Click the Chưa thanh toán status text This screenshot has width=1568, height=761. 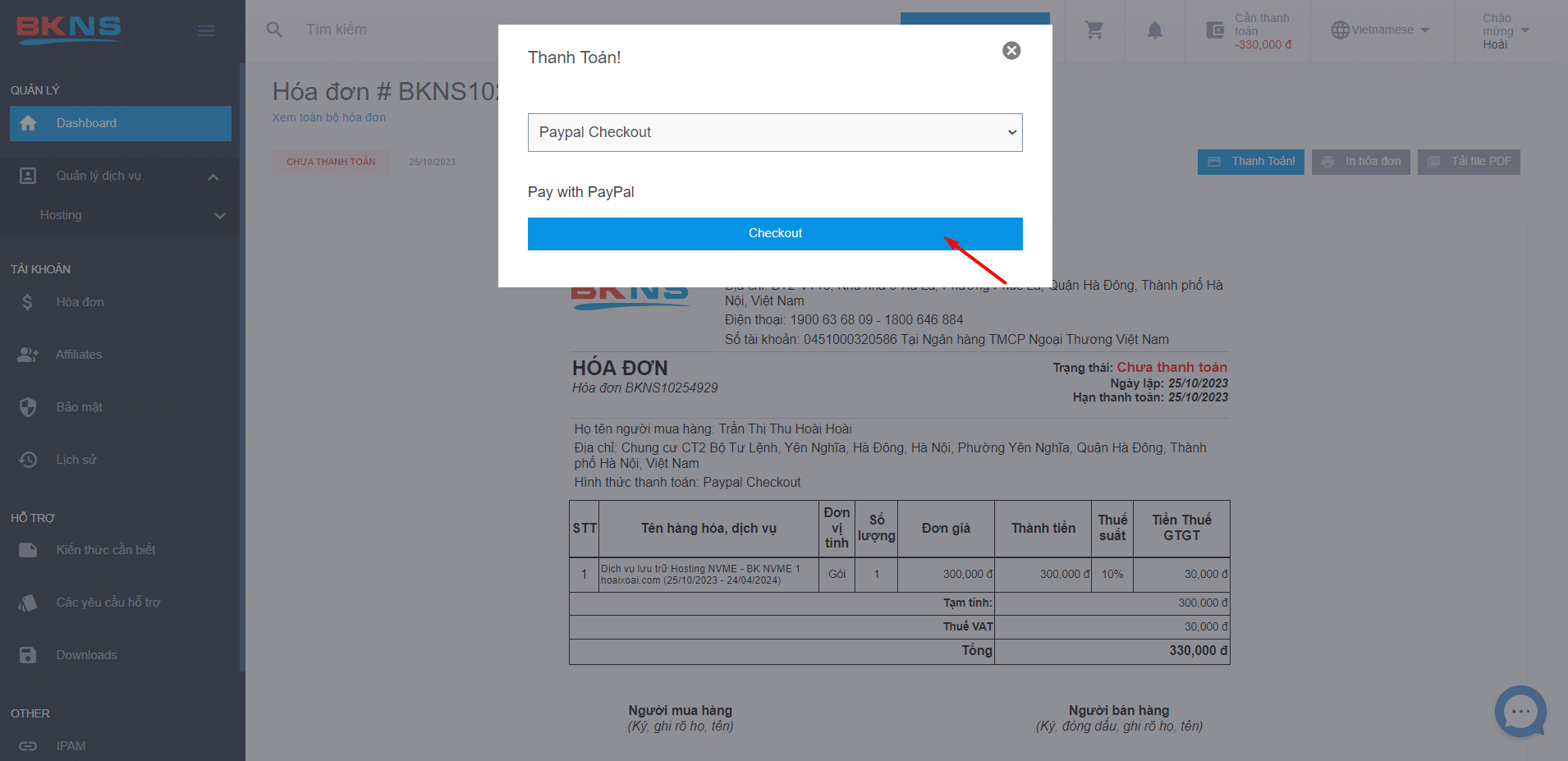pos(1171,367)
